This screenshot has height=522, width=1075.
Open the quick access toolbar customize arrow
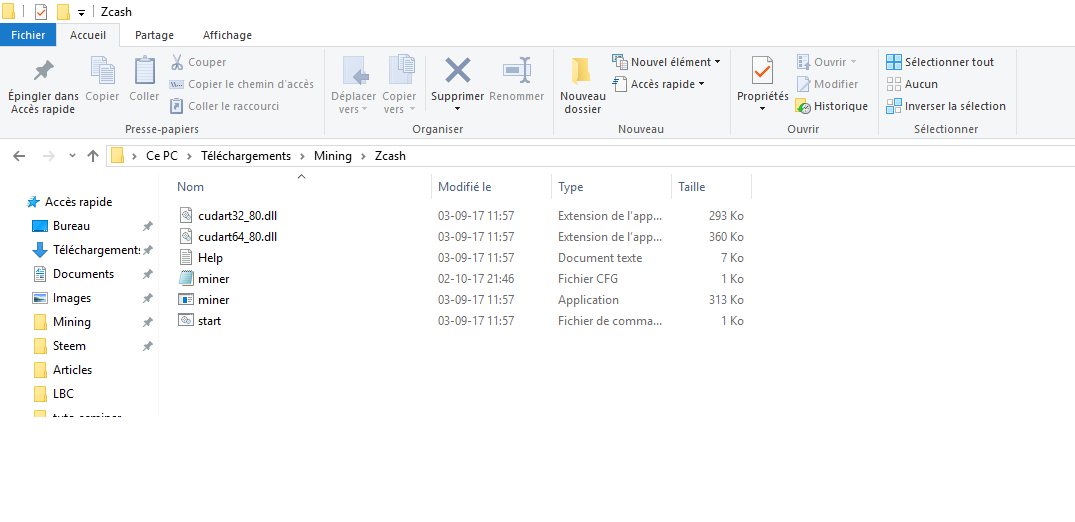coord(82,12)
